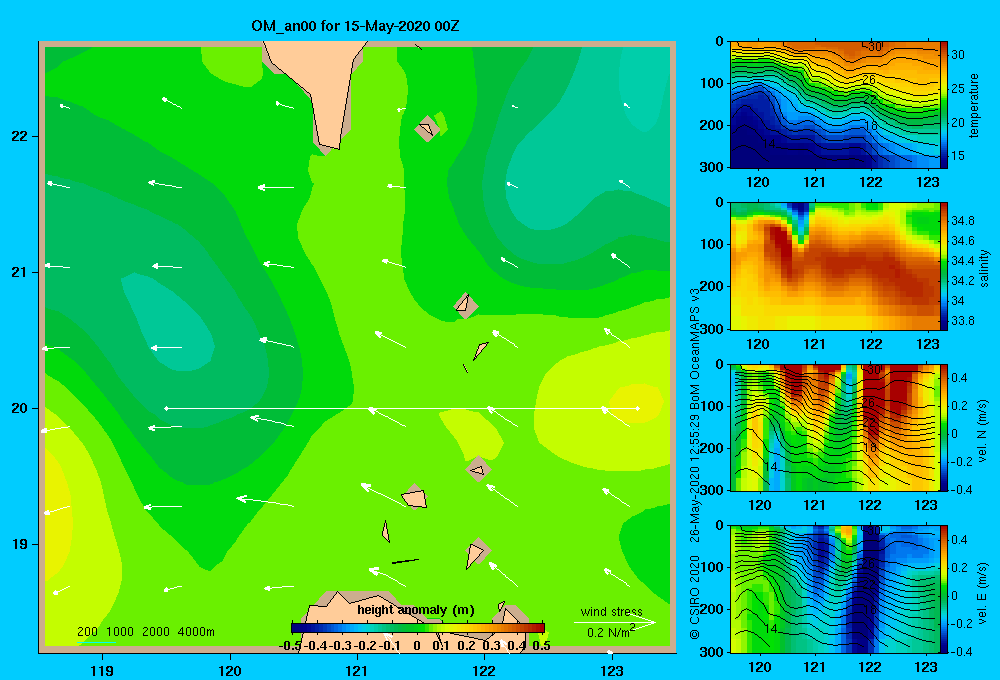Click the '15' temperature scale tick
Image resolution: width=1000 pixels, height=680 pixels.
coord(958,155)
